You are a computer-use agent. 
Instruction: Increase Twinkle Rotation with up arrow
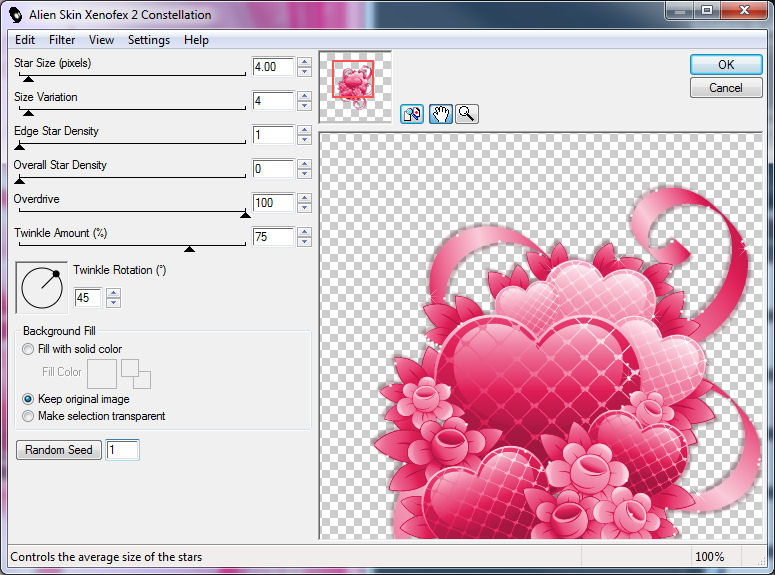(x=114, y=293)
